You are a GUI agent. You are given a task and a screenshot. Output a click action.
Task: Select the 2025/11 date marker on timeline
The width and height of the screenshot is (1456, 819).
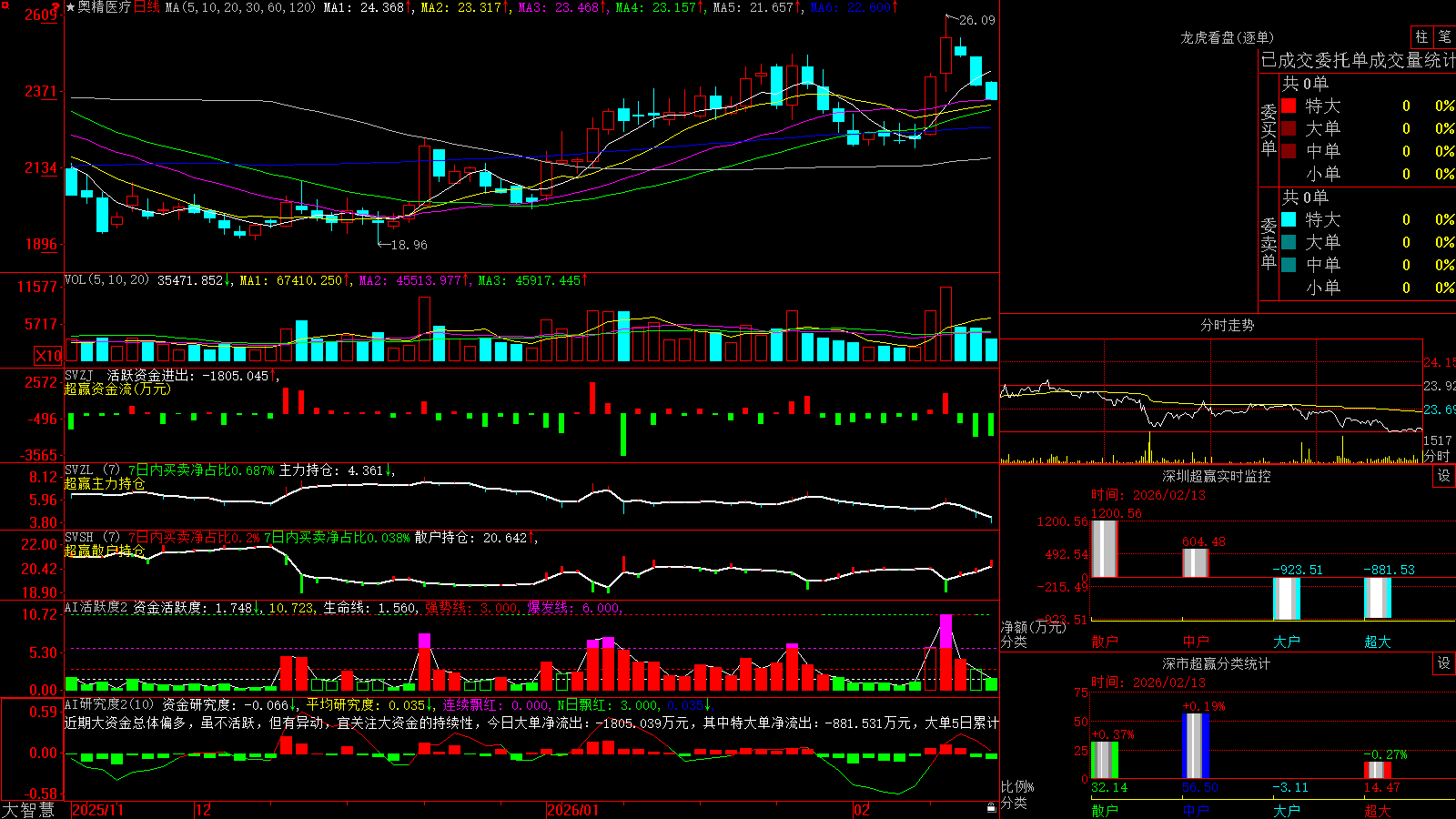pos(97,810)
